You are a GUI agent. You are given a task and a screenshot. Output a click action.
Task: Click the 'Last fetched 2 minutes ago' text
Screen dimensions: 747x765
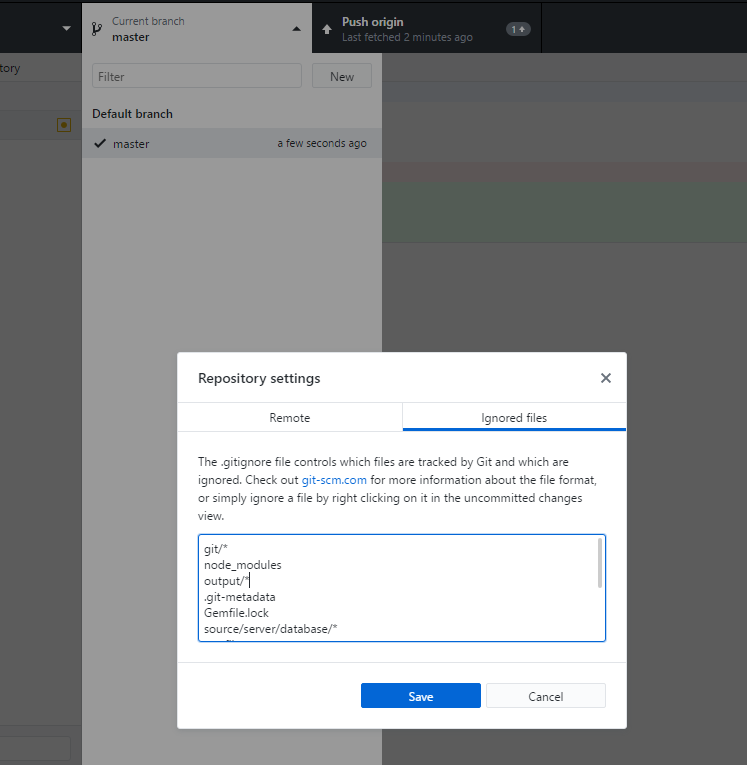click(x=407, y=37)
